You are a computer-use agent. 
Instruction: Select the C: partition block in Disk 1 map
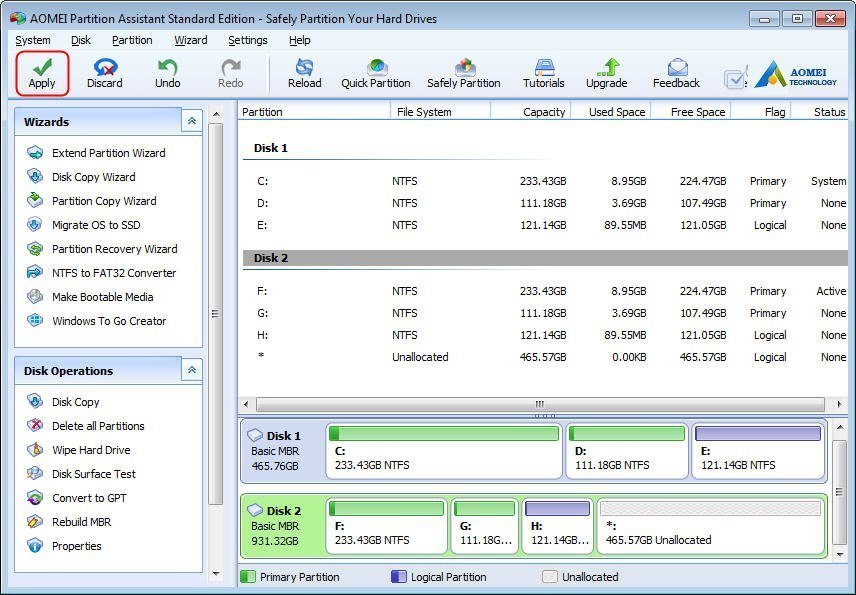coord(444,452)
